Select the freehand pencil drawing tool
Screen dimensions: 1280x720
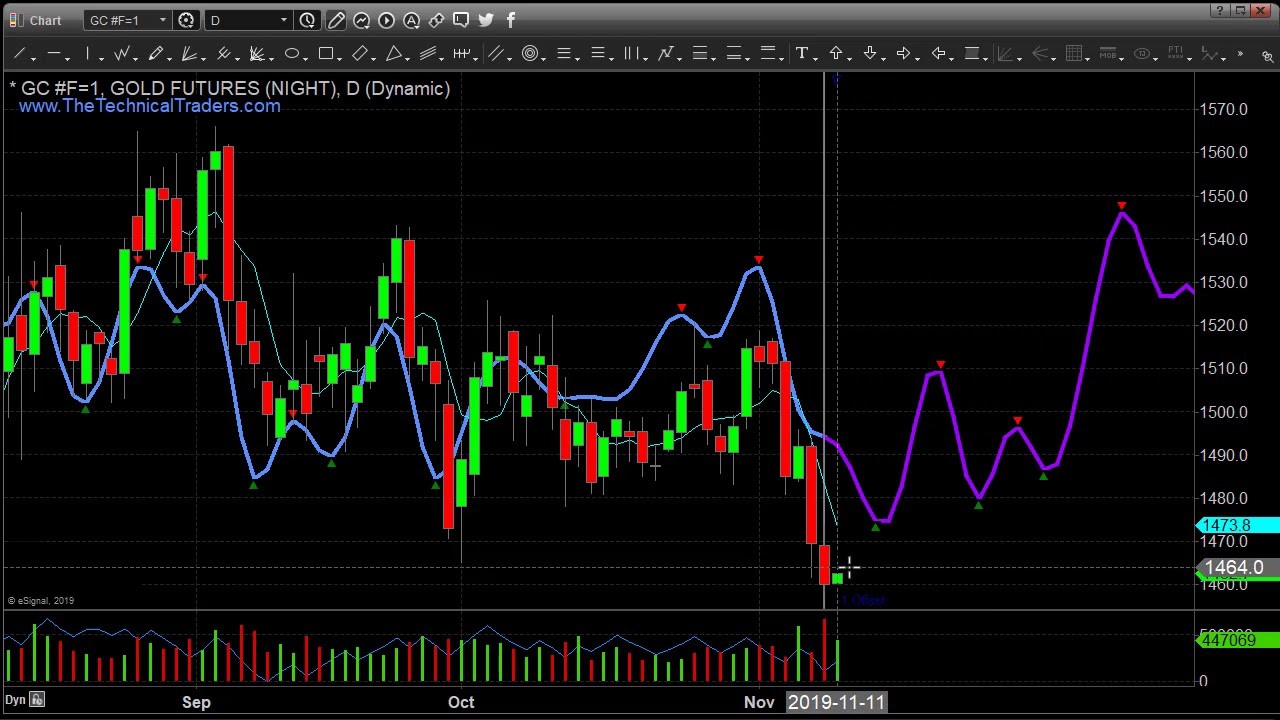click(155, 54)
